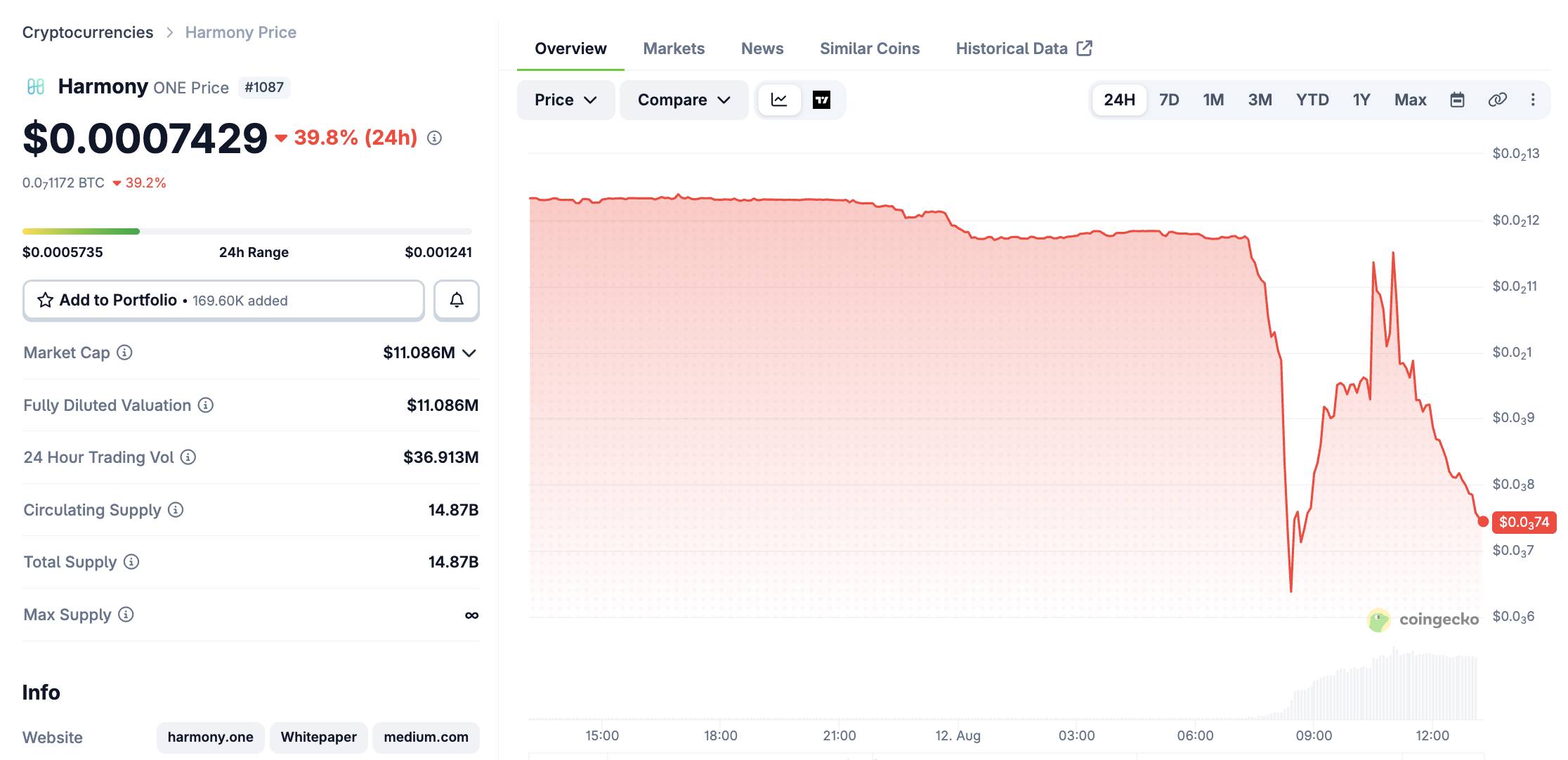Screen dimensions: 1568x760
Task: Click Add to Portfolio button
Action: 223,300
